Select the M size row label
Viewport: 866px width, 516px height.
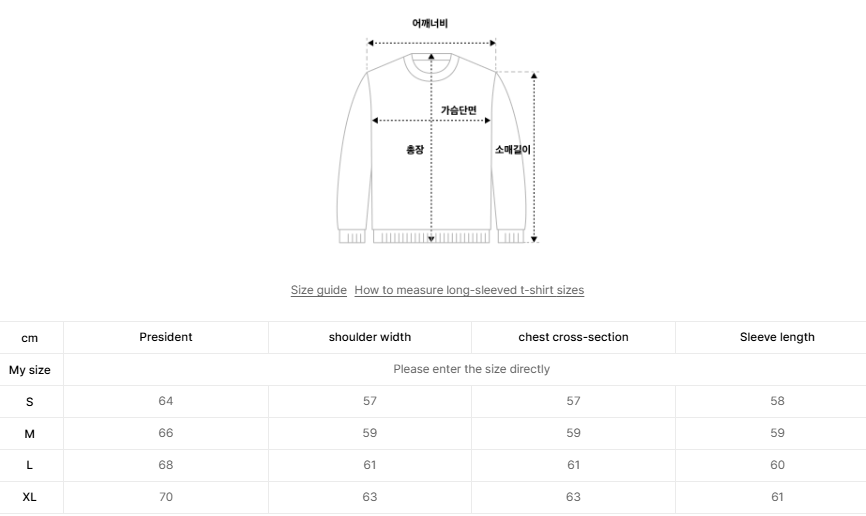tap(30, 433)
